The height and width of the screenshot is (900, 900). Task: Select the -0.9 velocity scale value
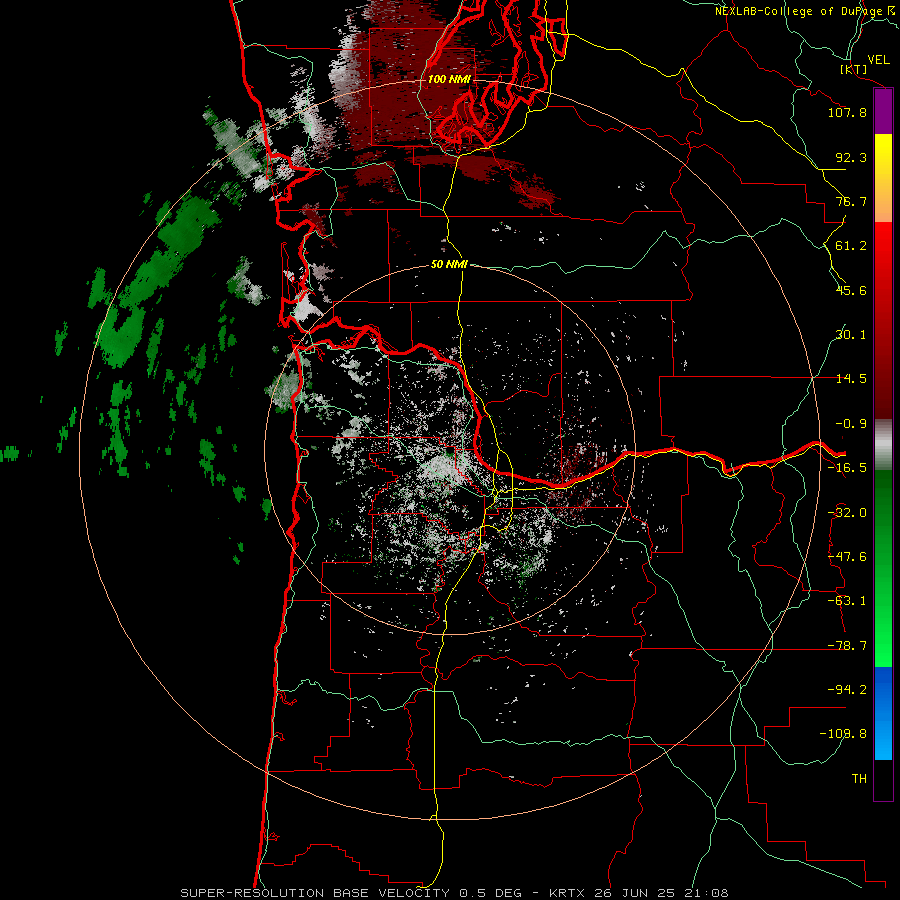click(x=851, y=424)
